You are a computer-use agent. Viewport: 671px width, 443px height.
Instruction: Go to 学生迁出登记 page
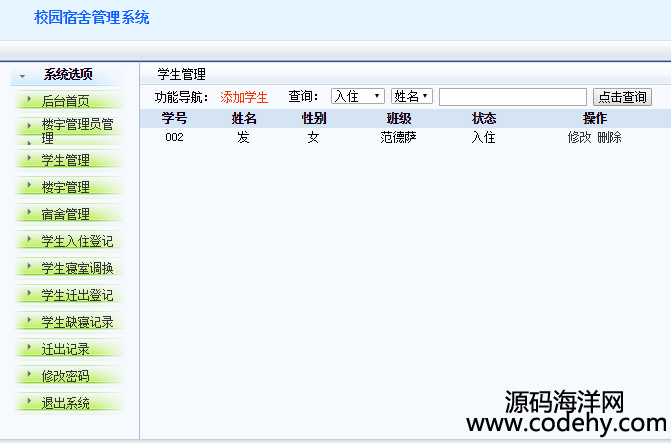click(x=77, y=295)
